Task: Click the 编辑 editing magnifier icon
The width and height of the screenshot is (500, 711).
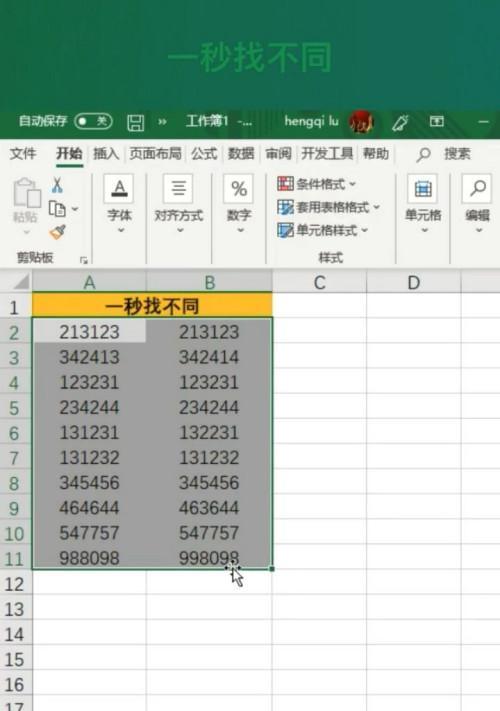Action: click(x=477, y=188)
